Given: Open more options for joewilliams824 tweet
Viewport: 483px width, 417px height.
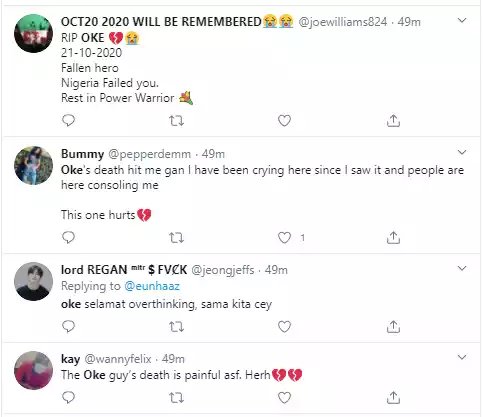Looking at the screenshot, I should [x=462, y=21].
